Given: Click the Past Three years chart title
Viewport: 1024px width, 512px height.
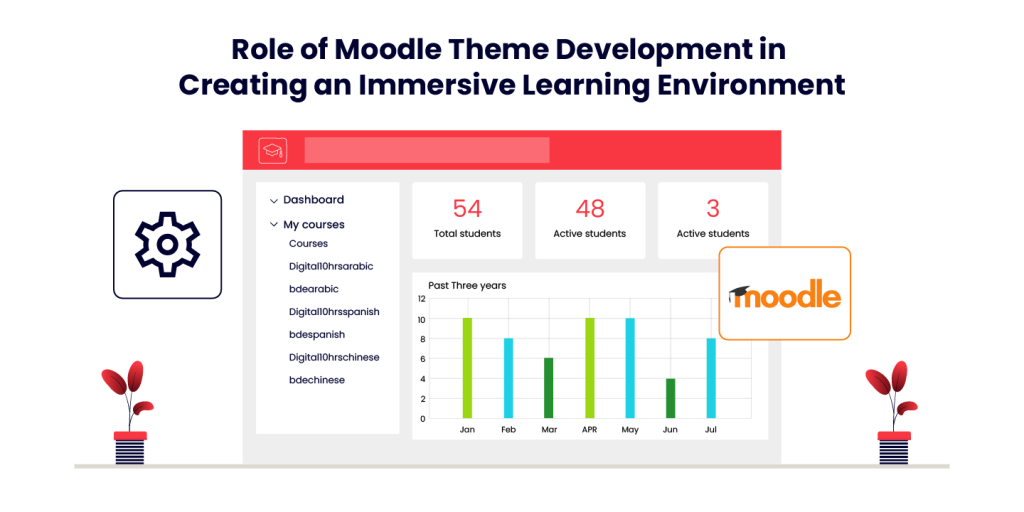Looking at the screenshot, I should tap(467, 285).
